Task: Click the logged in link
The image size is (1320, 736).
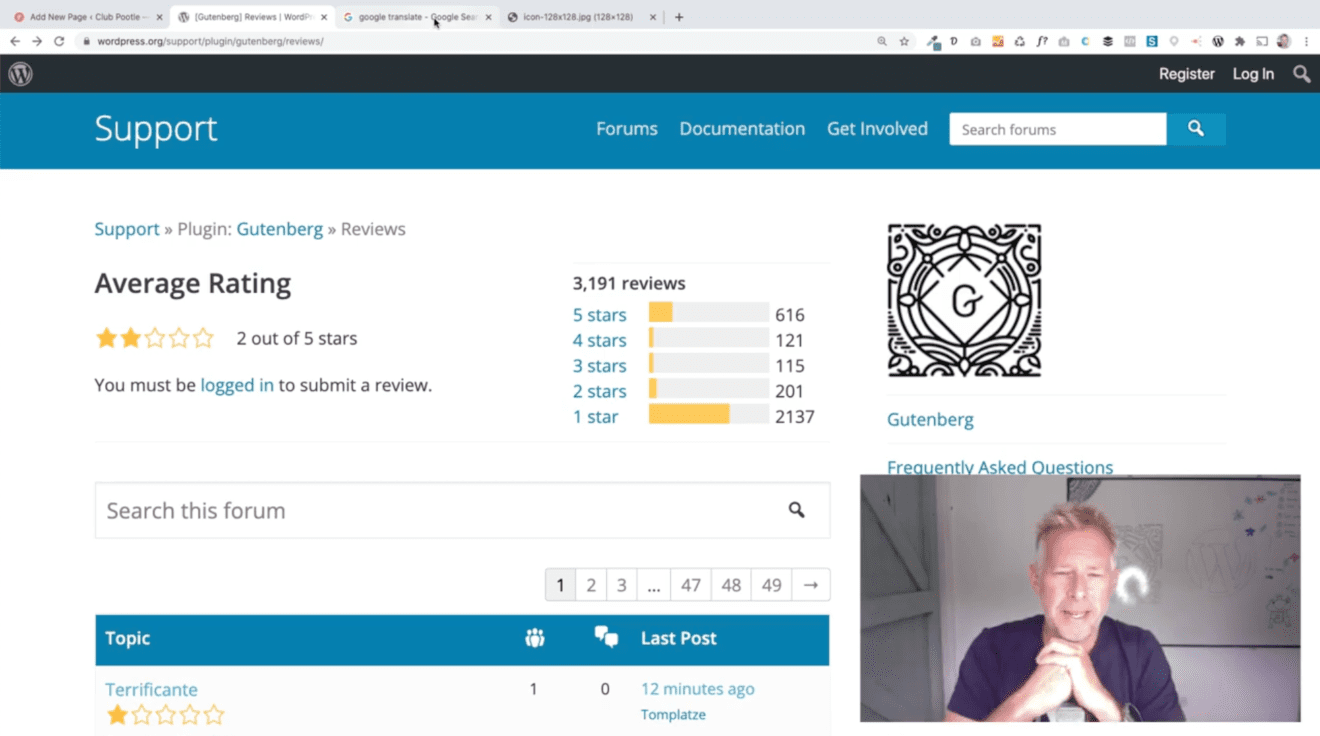Action: pyautogui.click(x=237, y=385)
